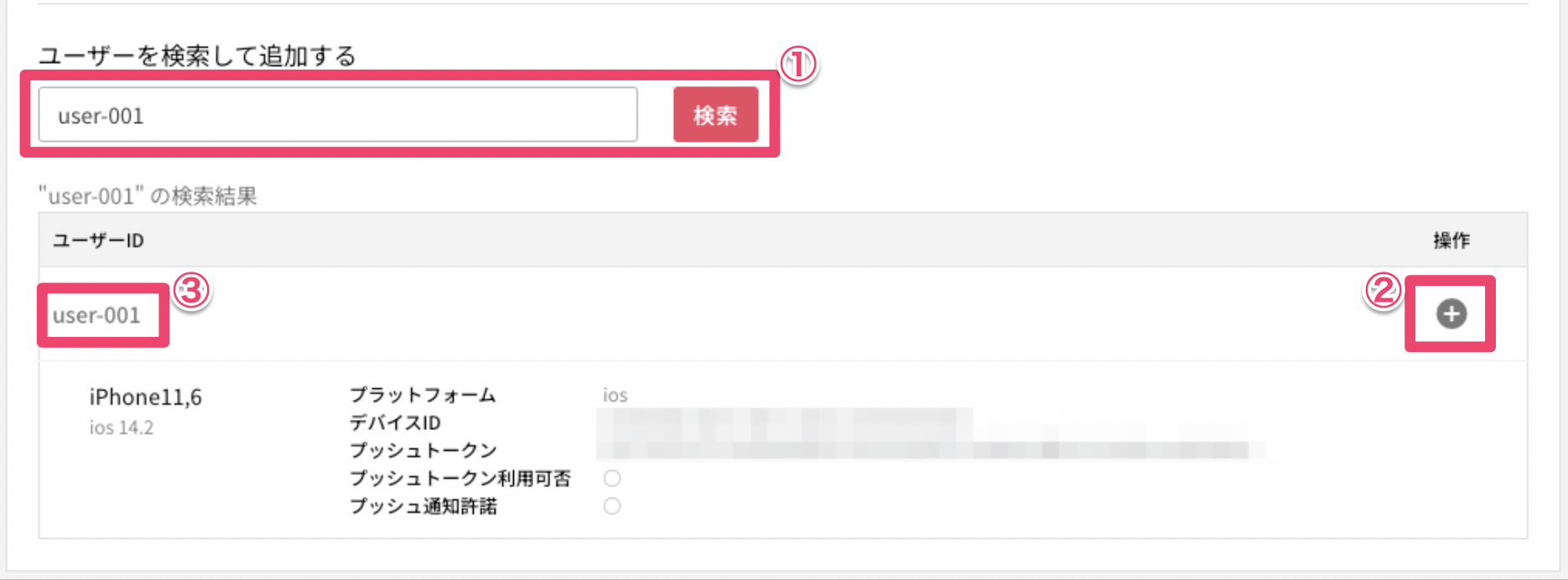Click the red 検索 search button

click(x=715, y=115)
